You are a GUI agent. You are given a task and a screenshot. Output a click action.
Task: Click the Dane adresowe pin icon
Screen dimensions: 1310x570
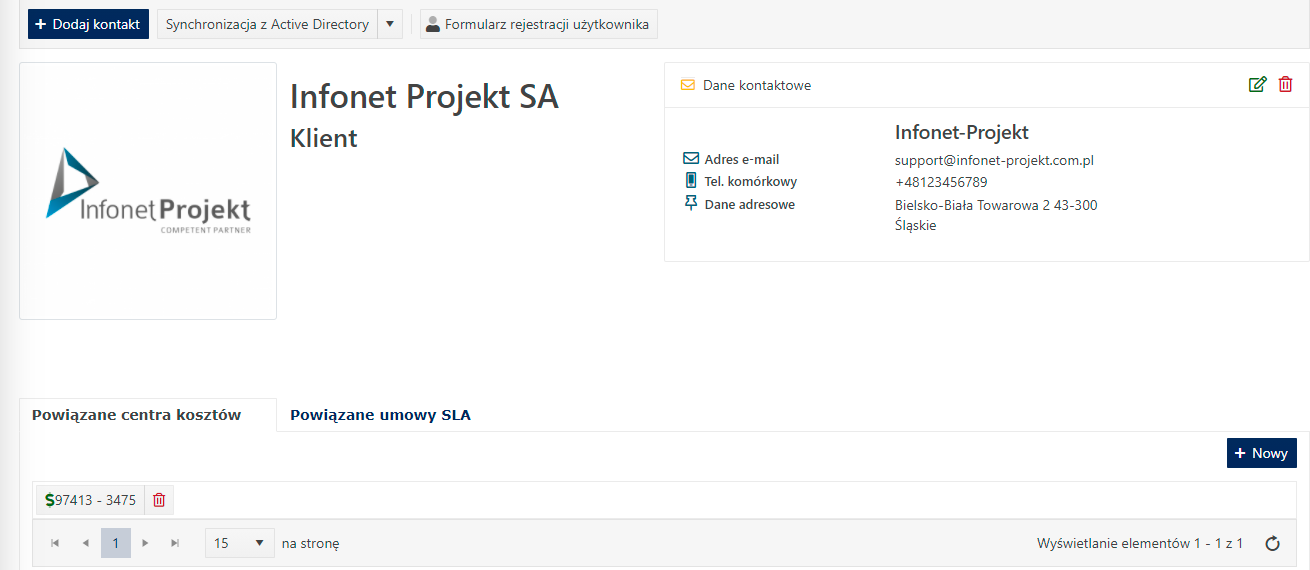[x=691, y=203]
